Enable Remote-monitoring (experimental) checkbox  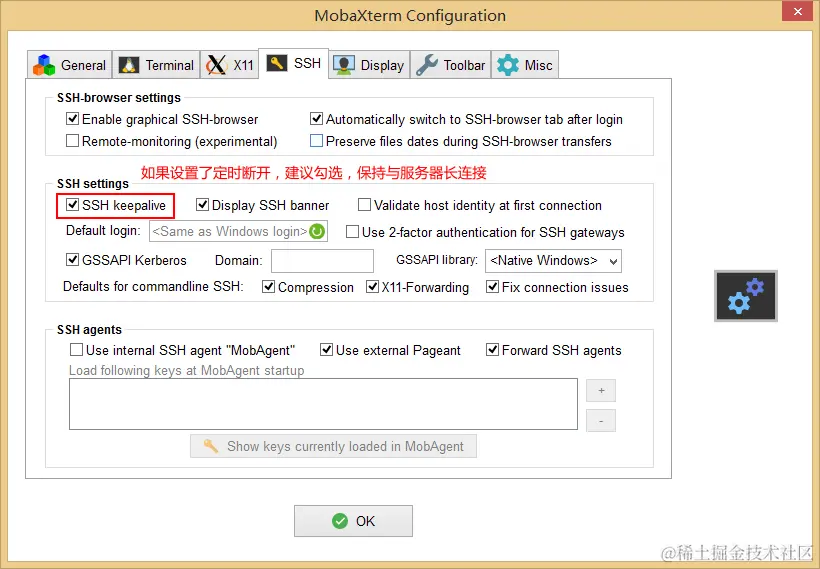[x=73, y=141]
